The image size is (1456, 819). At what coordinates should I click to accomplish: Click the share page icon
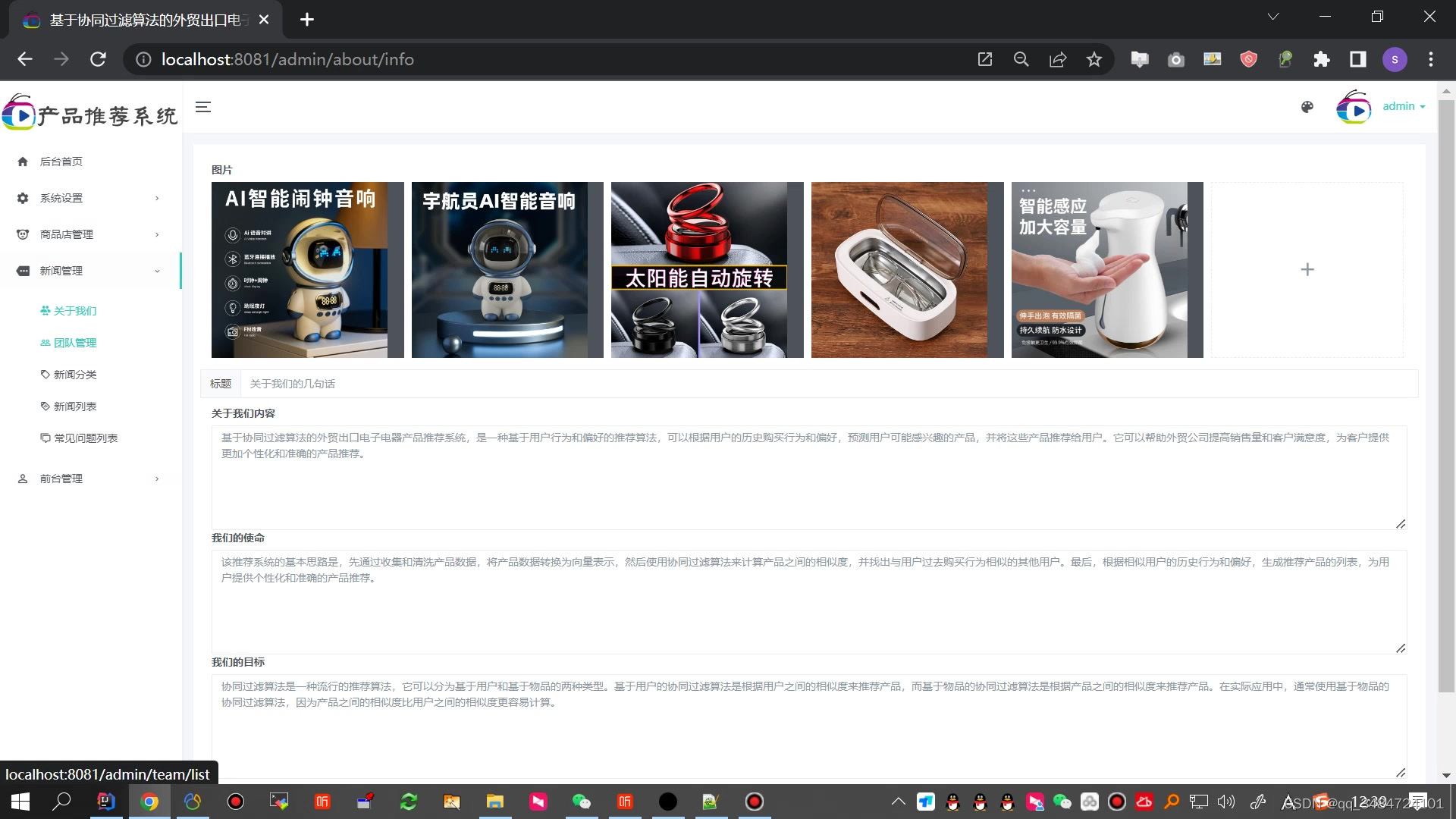(1058, 59)
